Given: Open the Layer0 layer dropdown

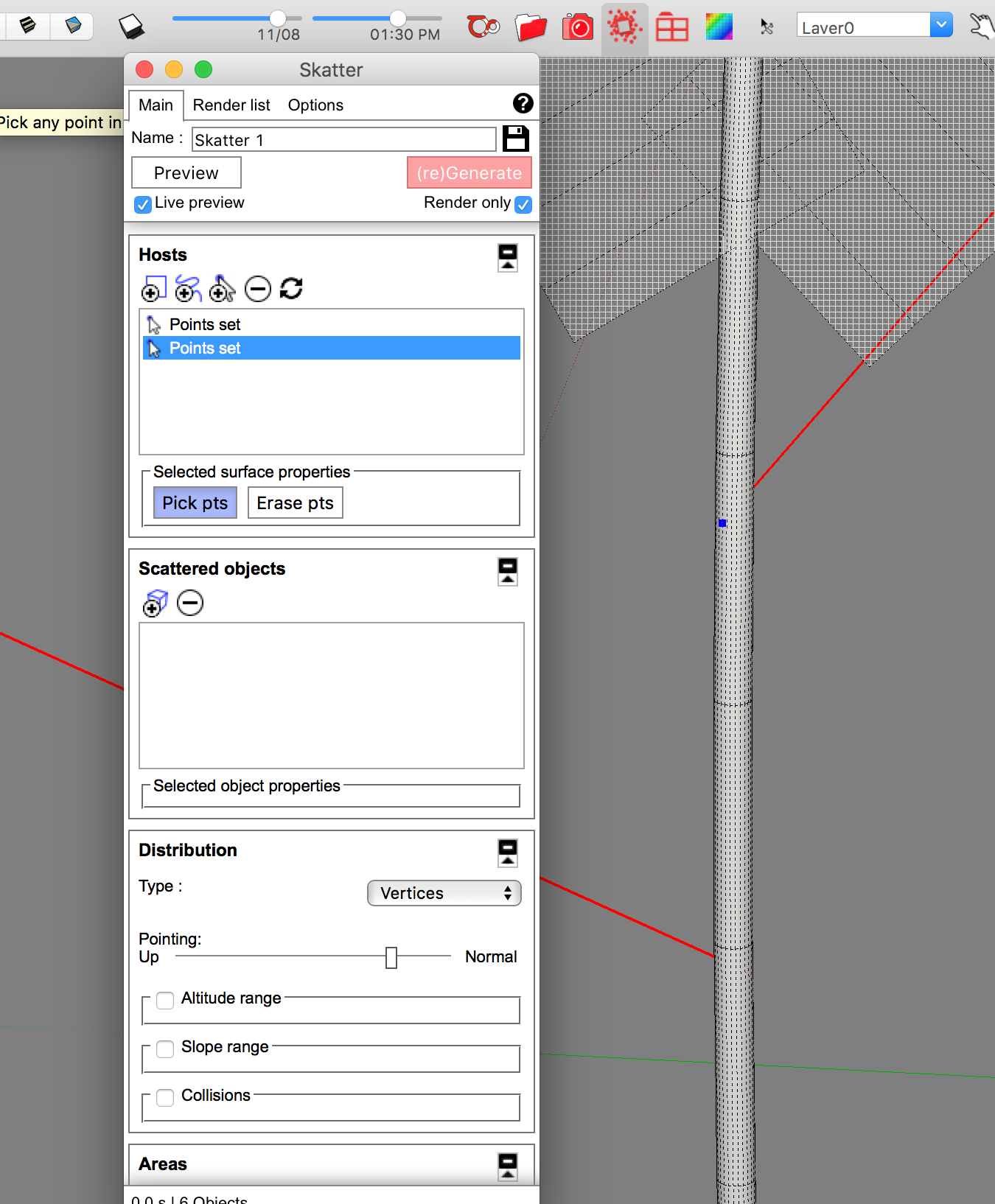Looking at the screenshot, I should point(874,25).
